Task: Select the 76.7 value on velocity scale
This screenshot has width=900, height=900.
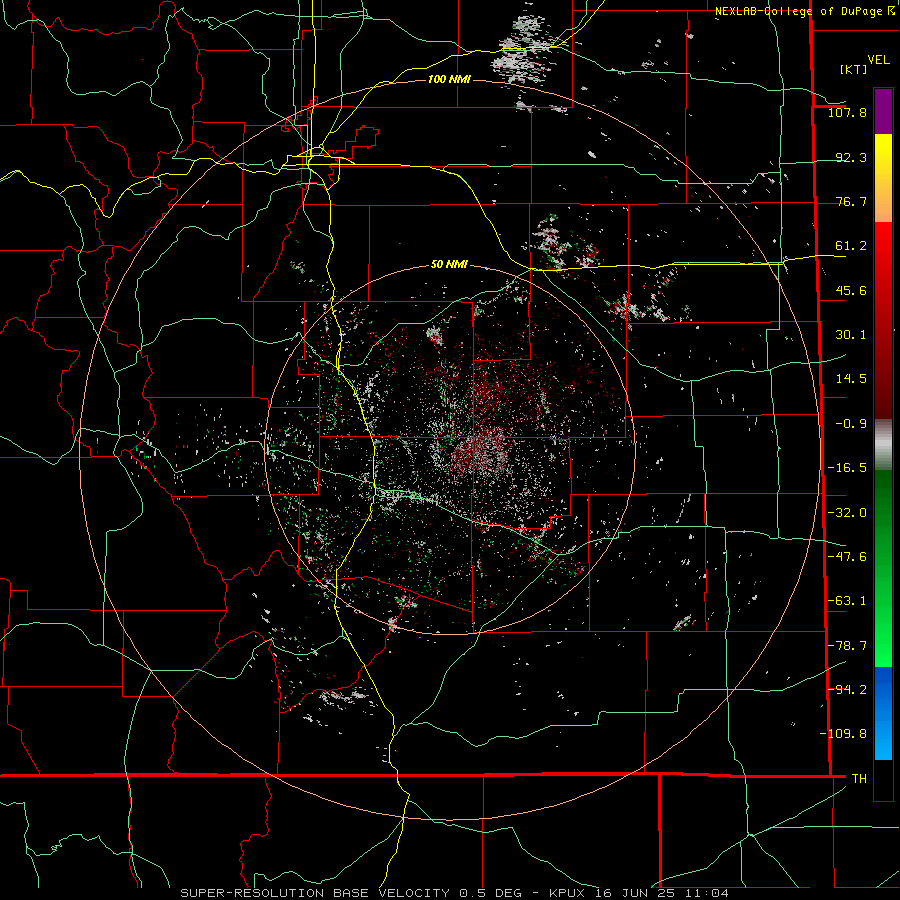Action: (851, 201)
